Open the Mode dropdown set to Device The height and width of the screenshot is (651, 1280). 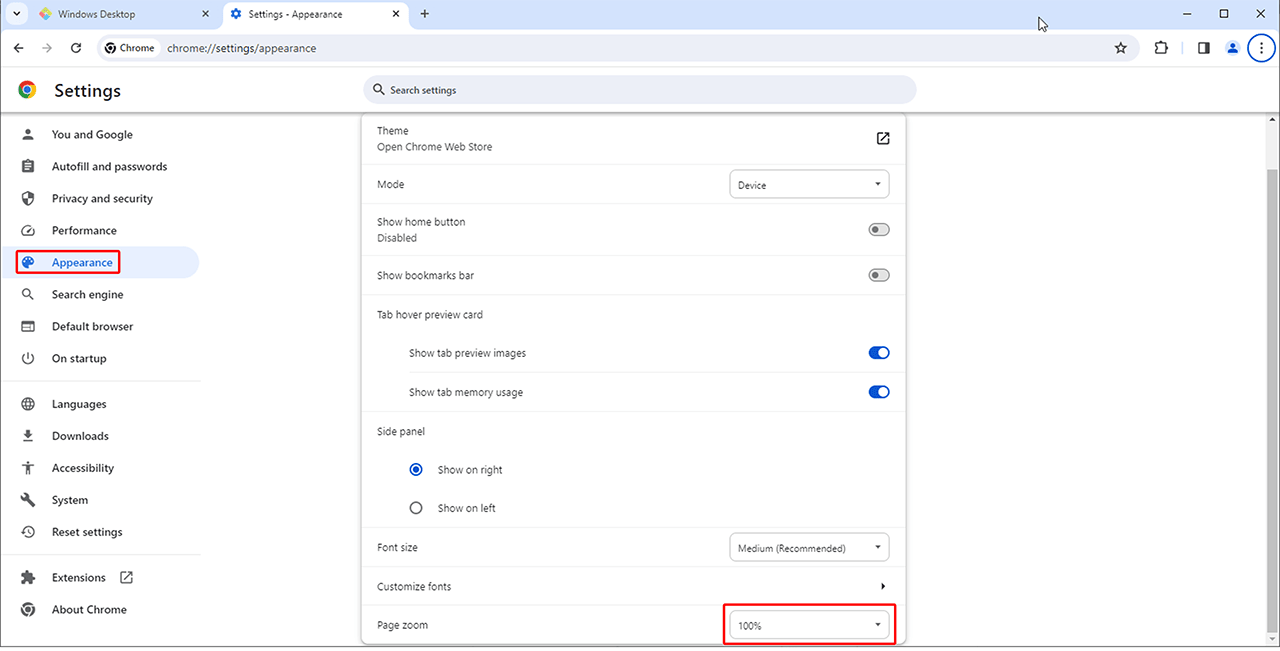point(808,185)
